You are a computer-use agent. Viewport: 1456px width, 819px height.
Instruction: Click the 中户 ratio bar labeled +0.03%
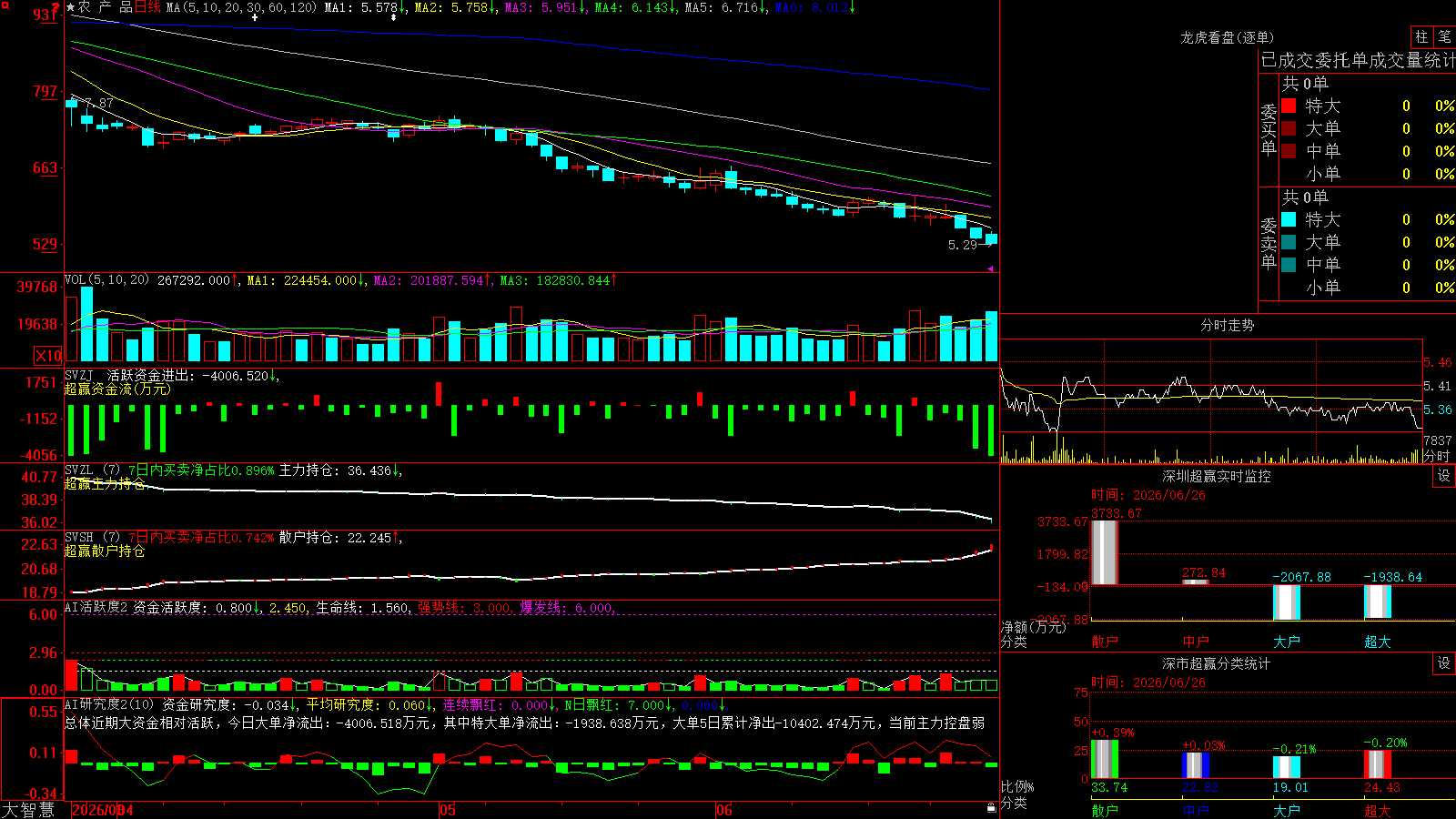coord(1196,765)
